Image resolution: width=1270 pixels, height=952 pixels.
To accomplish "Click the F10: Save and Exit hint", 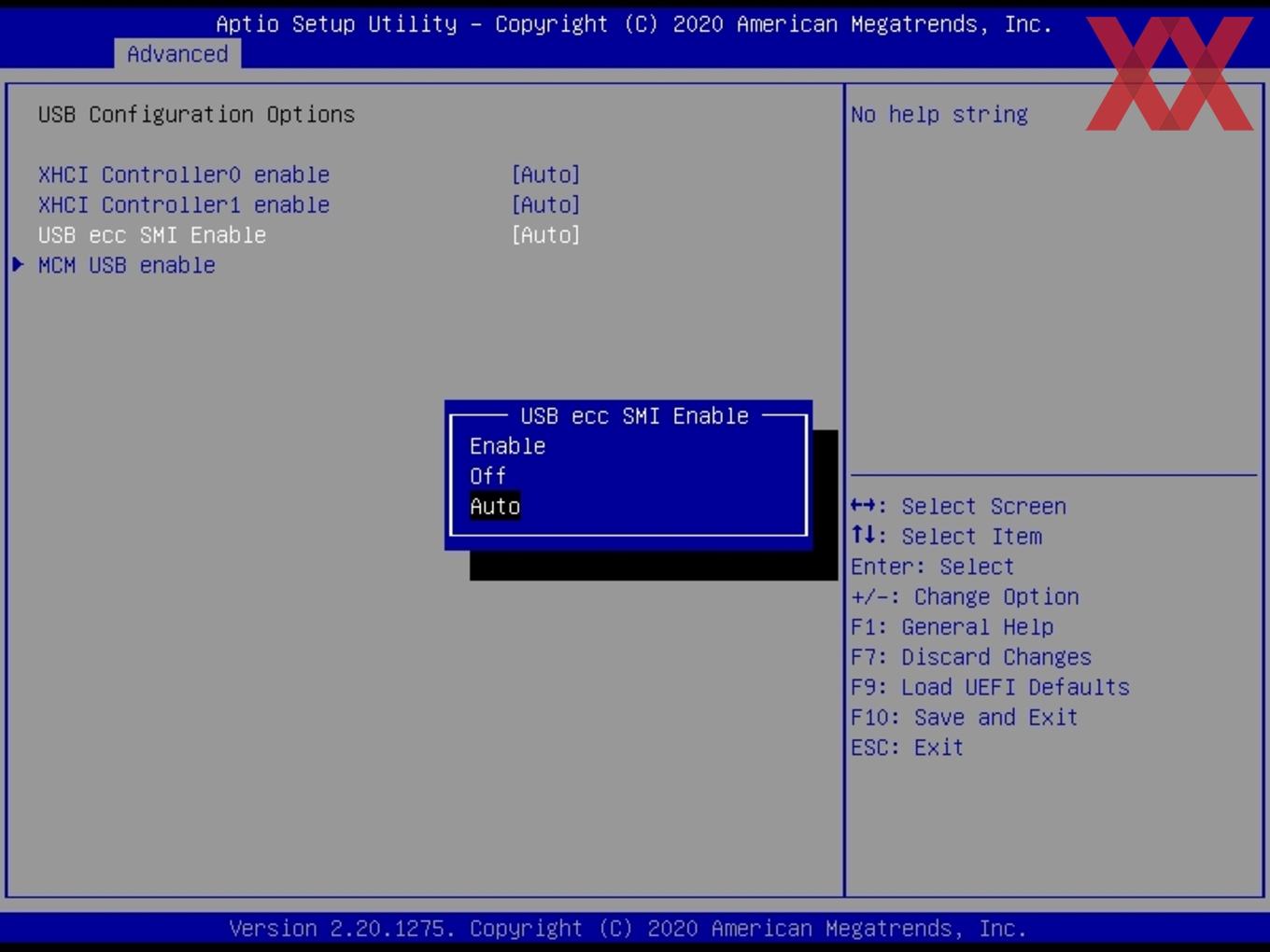I will pos(965,718).
